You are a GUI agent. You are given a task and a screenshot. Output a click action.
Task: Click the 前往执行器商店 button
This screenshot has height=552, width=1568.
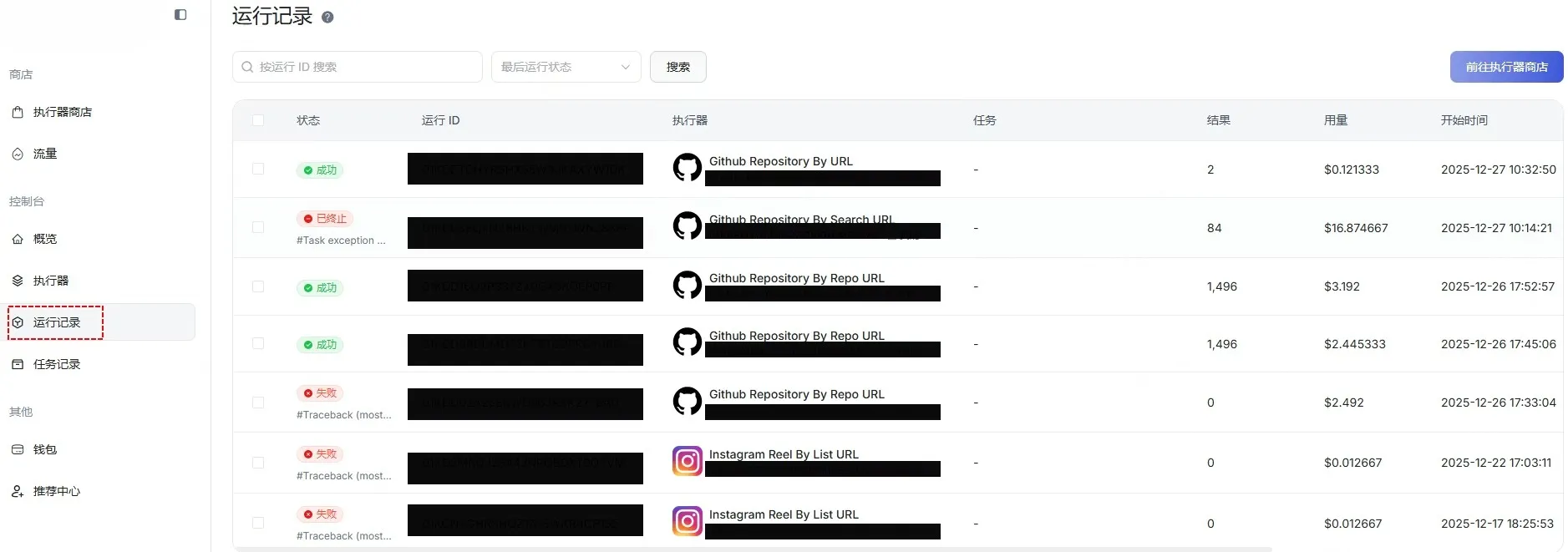[x=1505, y=67]
